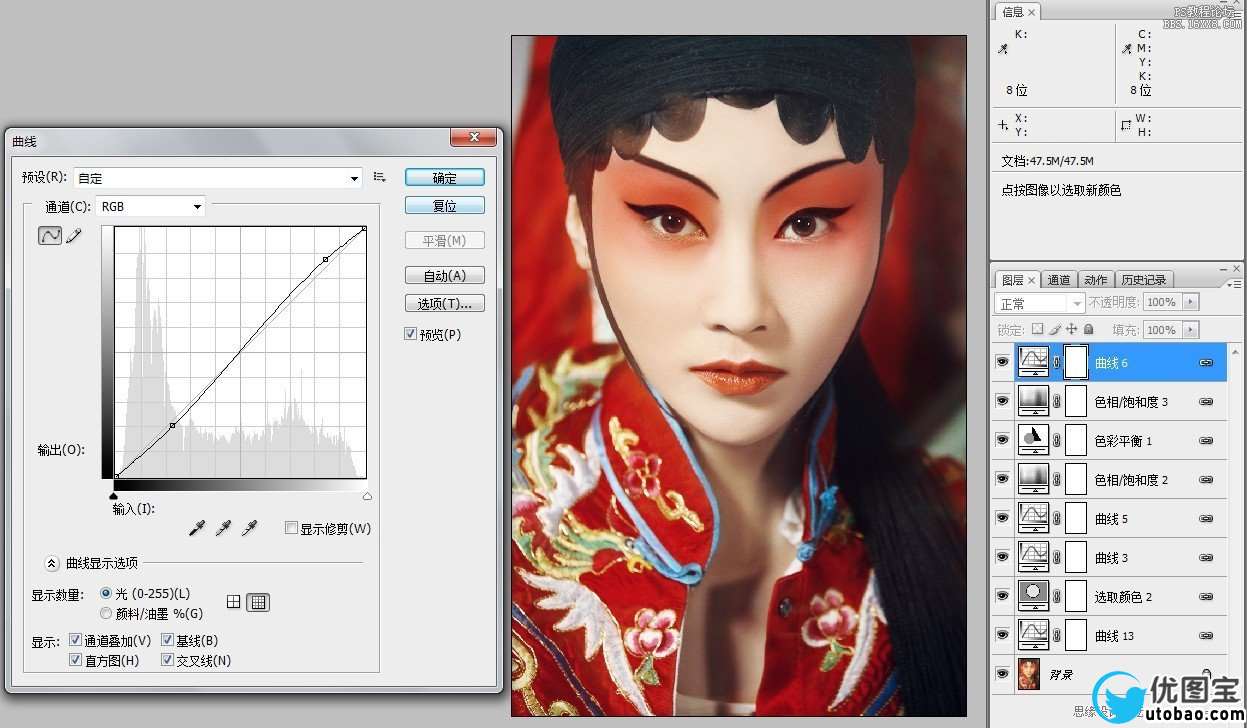Toggle 通道叠加 channel overlays checkbox
The width and height of the screenshot is (1247, 728).
tap(75, 640)
